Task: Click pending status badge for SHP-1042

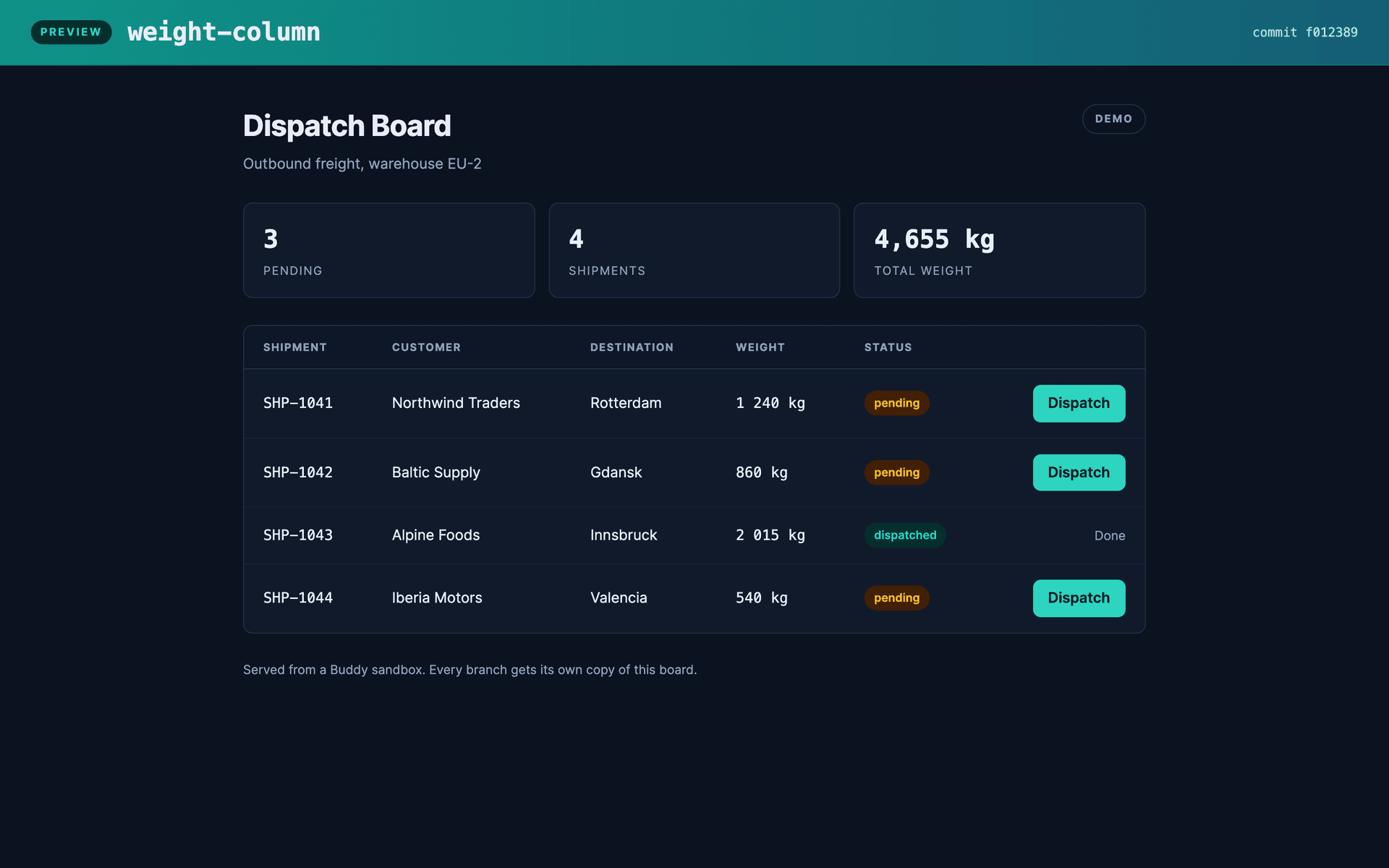Action: (896, 472)
